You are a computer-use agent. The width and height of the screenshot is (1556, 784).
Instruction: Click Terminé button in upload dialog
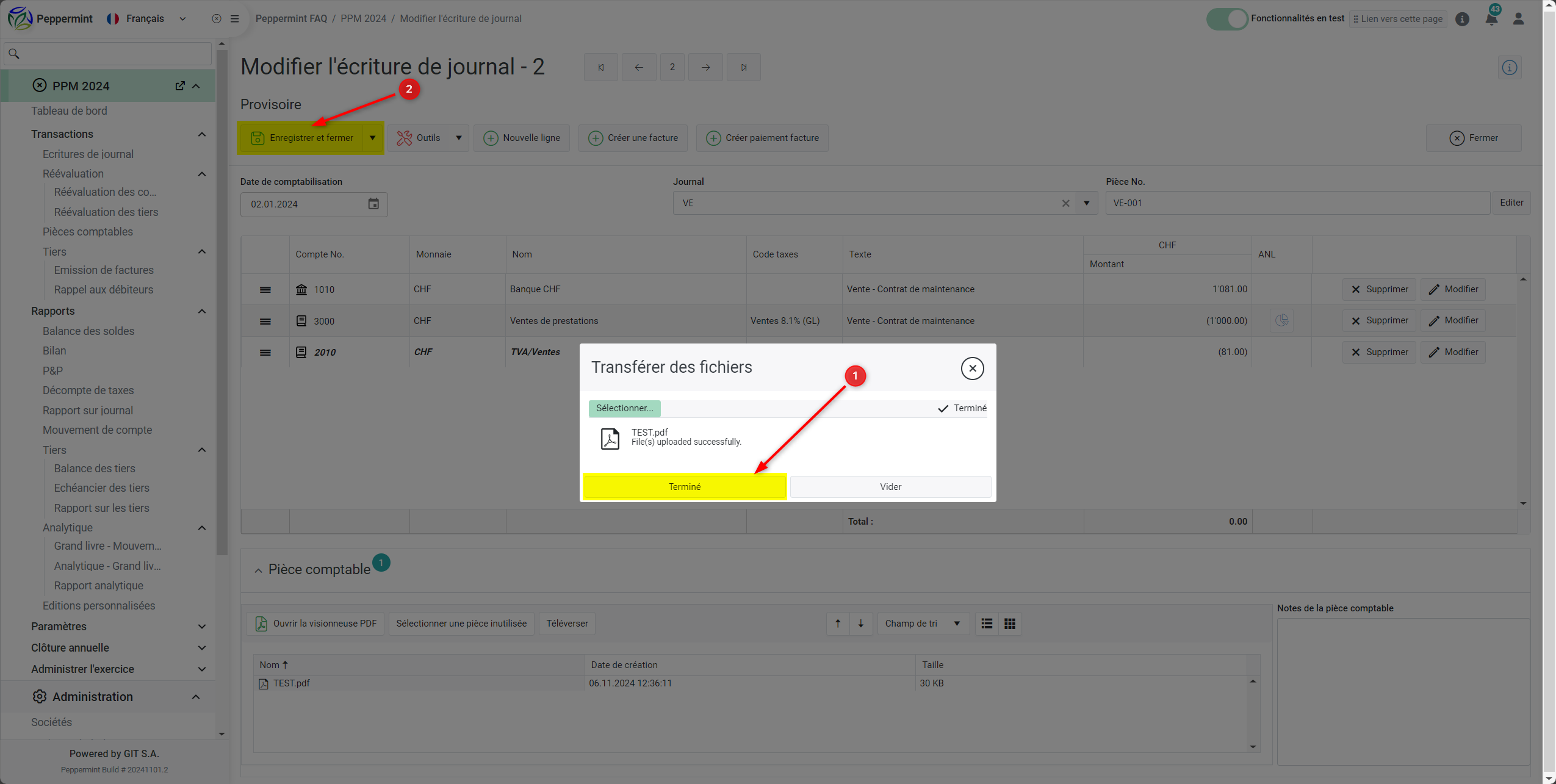(685, 487)
